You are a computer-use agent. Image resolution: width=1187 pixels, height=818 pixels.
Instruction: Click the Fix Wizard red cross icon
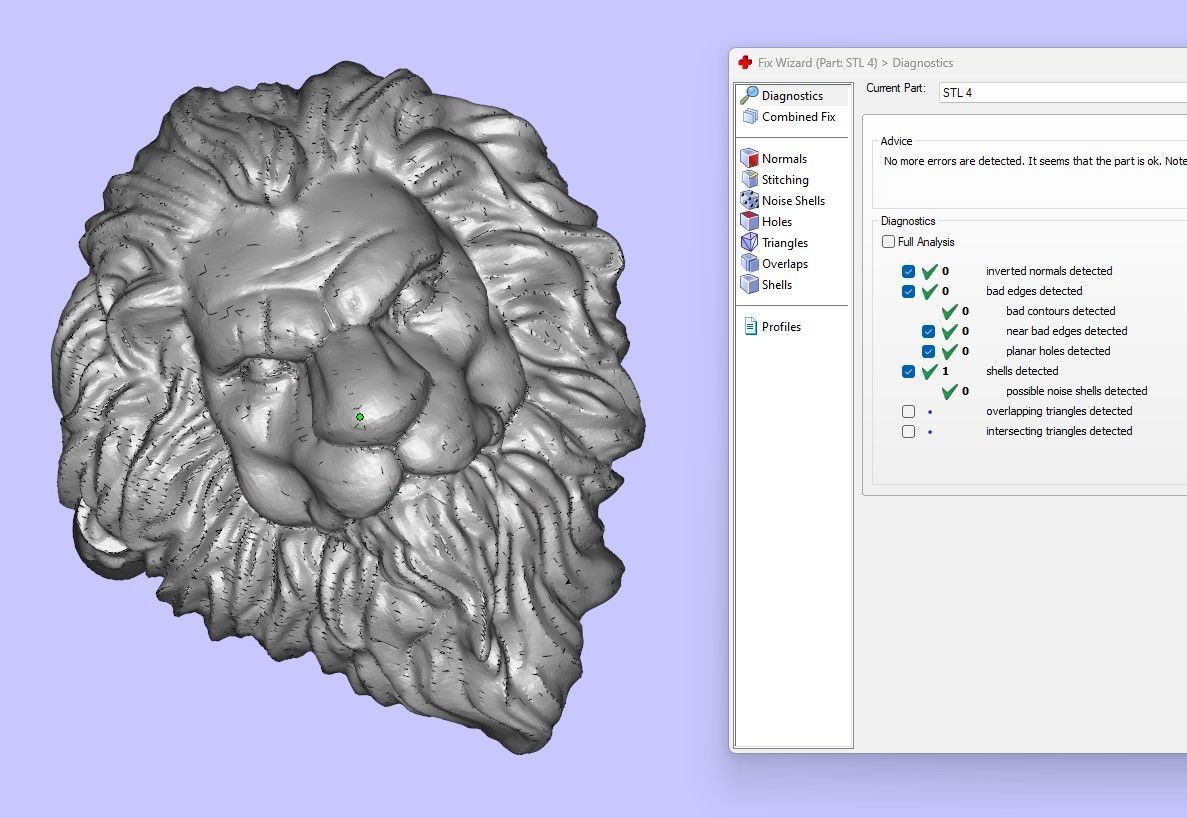tap(745, 63)
